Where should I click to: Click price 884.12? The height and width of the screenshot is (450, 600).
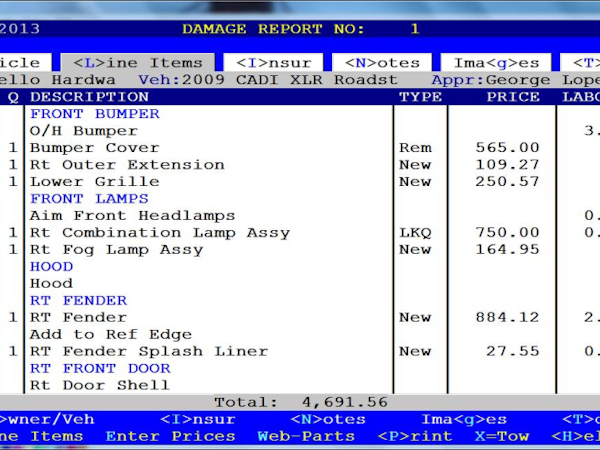(507, 317)
